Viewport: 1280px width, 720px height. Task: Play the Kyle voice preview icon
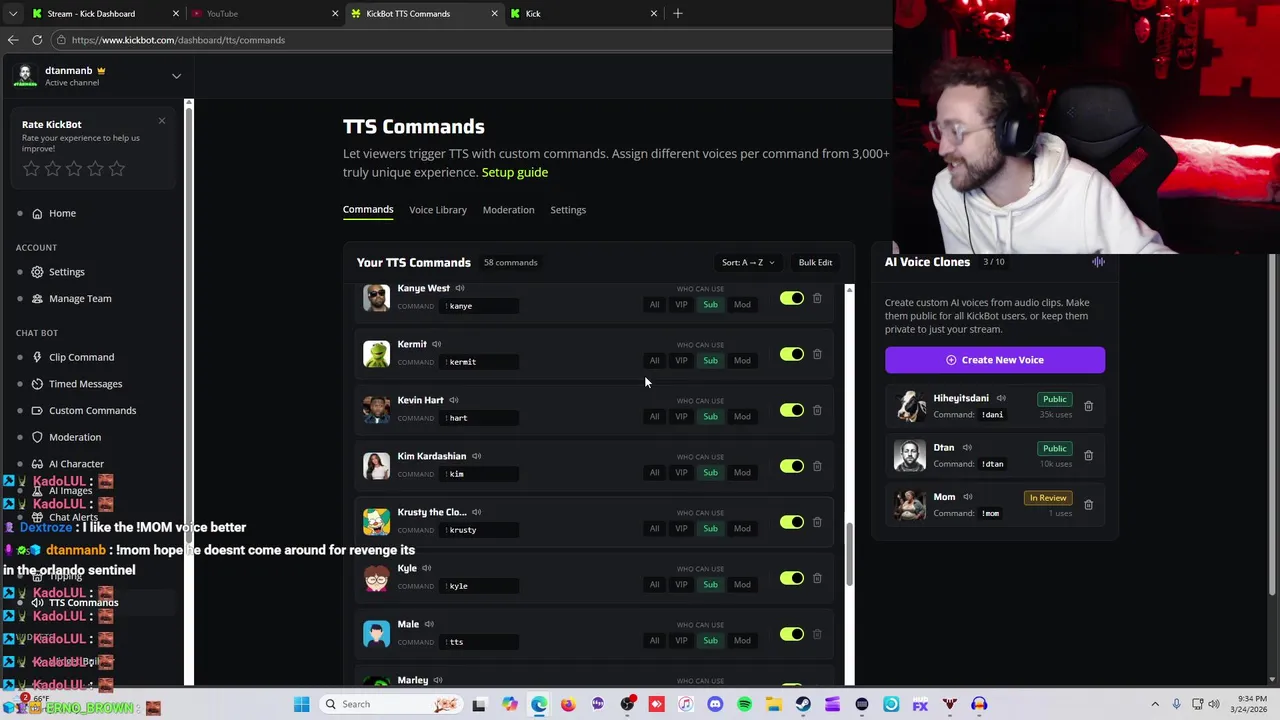coord(426,568)
